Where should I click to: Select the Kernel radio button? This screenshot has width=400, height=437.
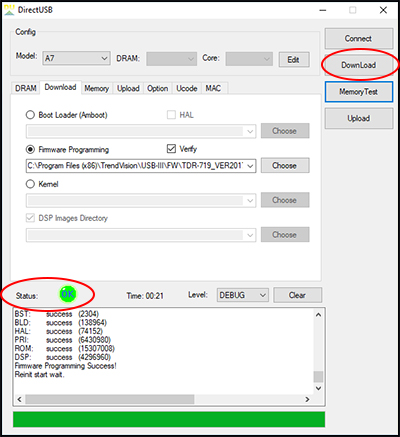pos(30,184)
